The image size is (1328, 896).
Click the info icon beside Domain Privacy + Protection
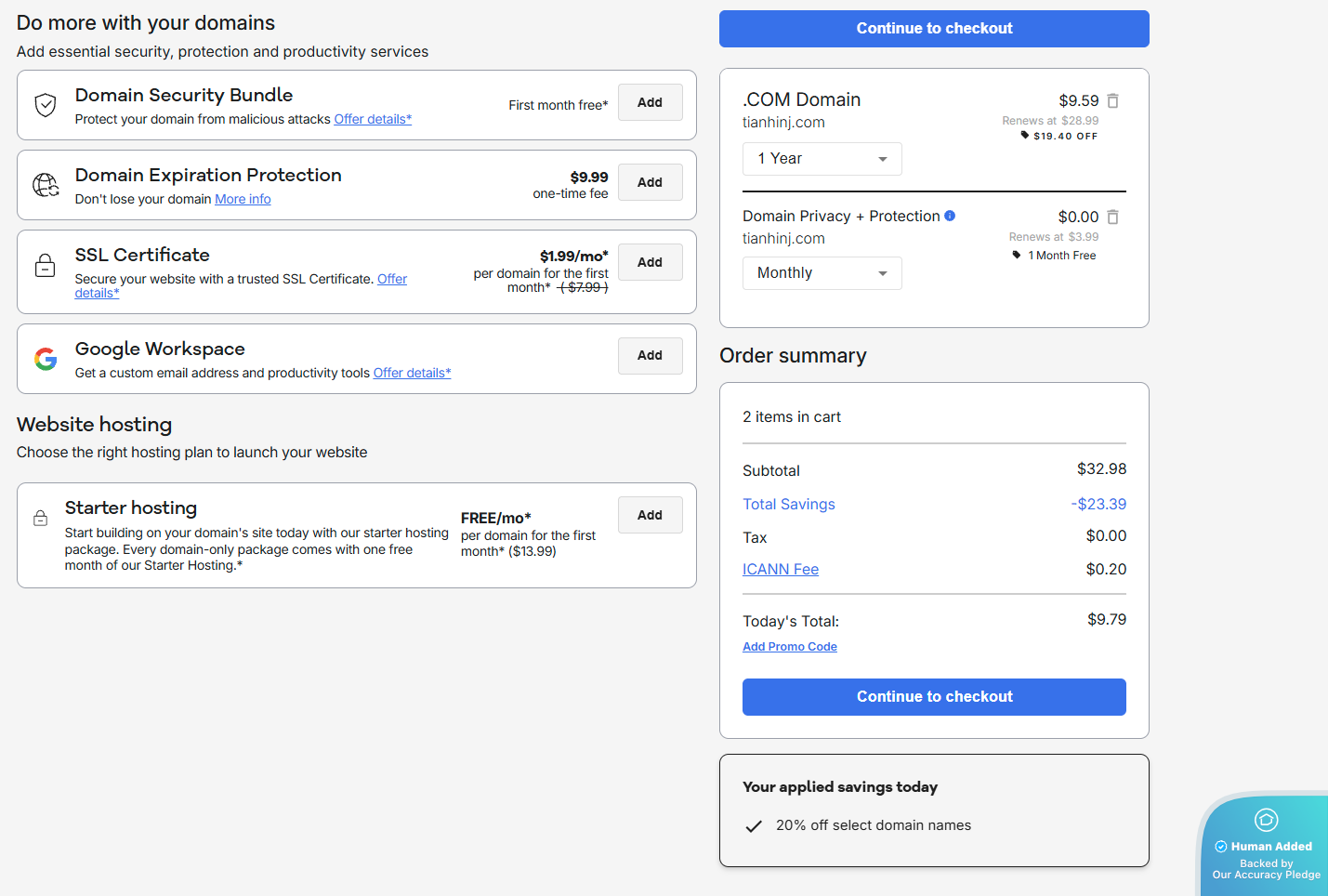point(950,216)
